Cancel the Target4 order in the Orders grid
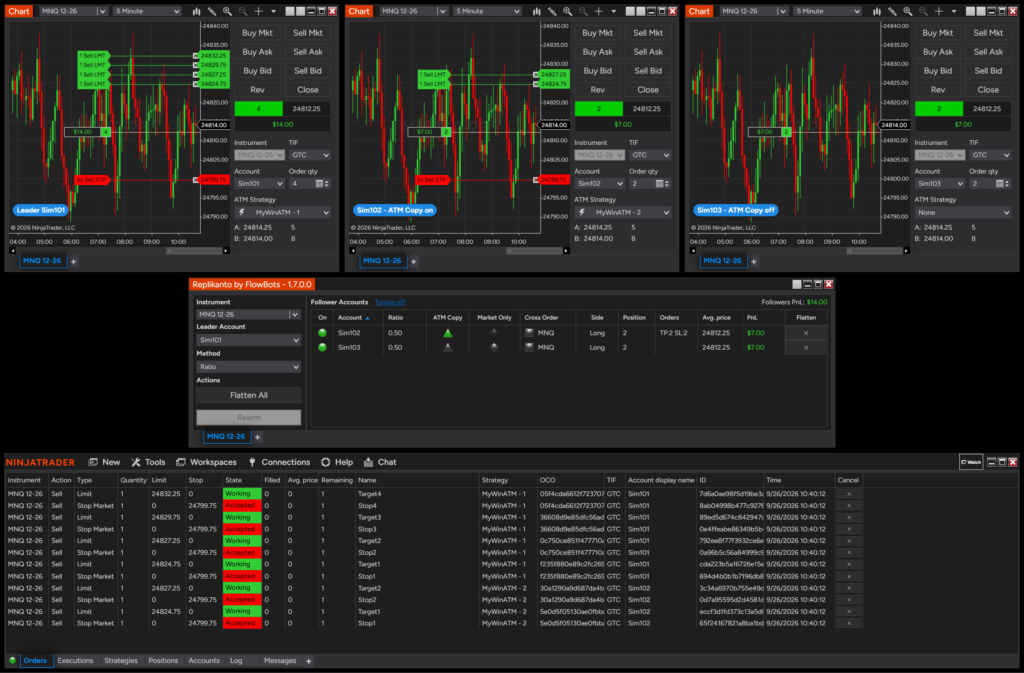The width and height of the screenshot is (1024, 673). (x=848, y=494)
